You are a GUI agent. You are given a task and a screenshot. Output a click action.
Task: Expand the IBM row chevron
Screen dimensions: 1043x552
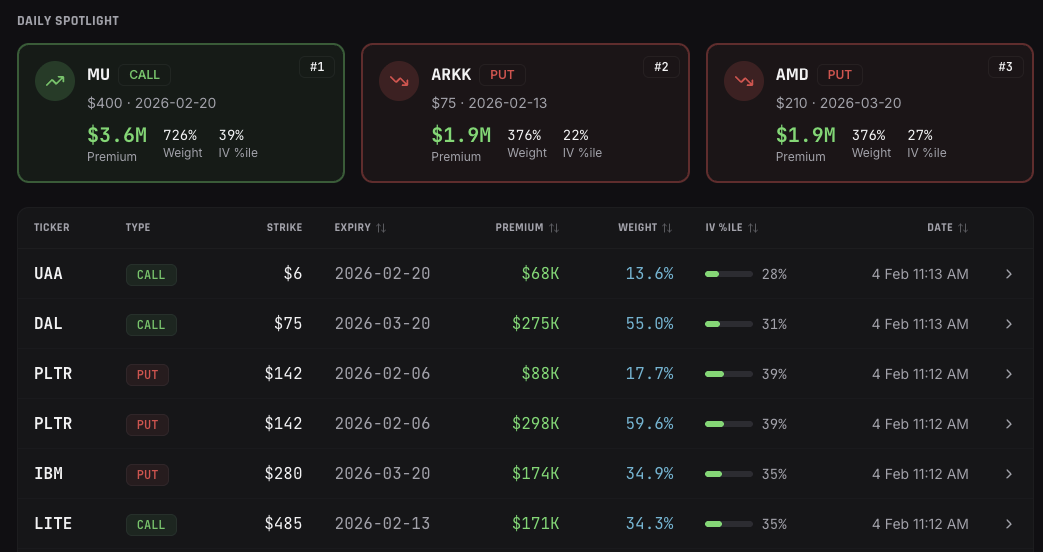point(1008,474)
